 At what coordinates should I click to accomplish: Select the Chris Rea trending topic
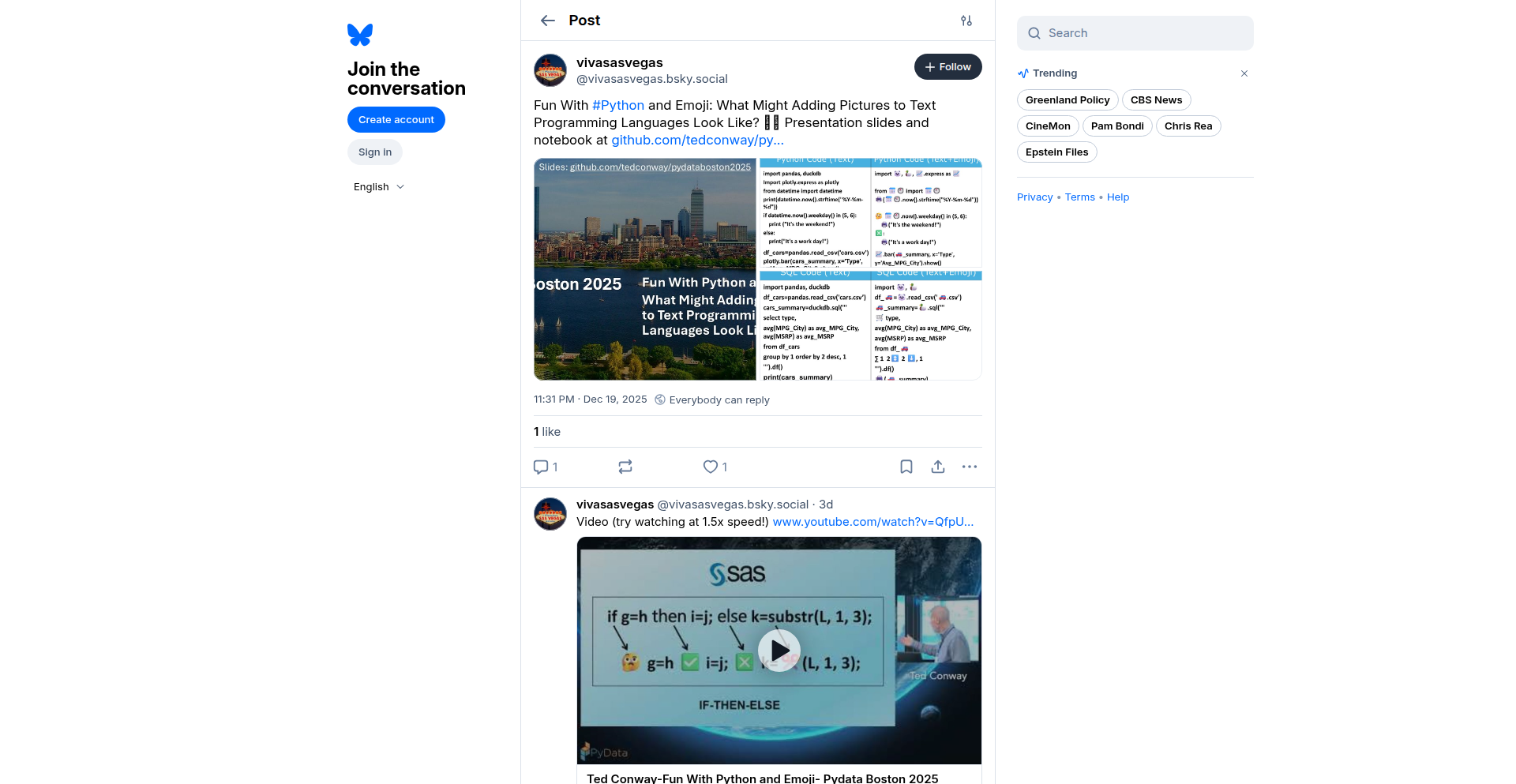click(x=1188, y=126)
